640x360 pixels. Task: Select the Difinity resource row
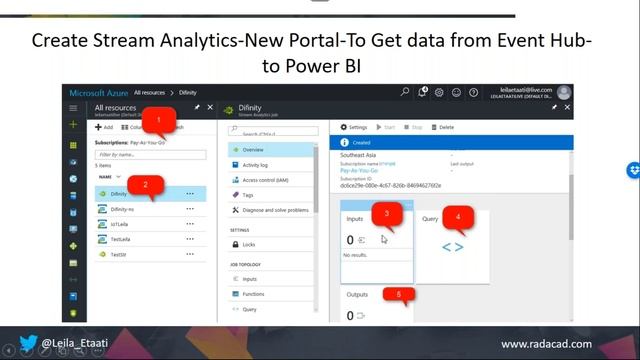(151, 194)
